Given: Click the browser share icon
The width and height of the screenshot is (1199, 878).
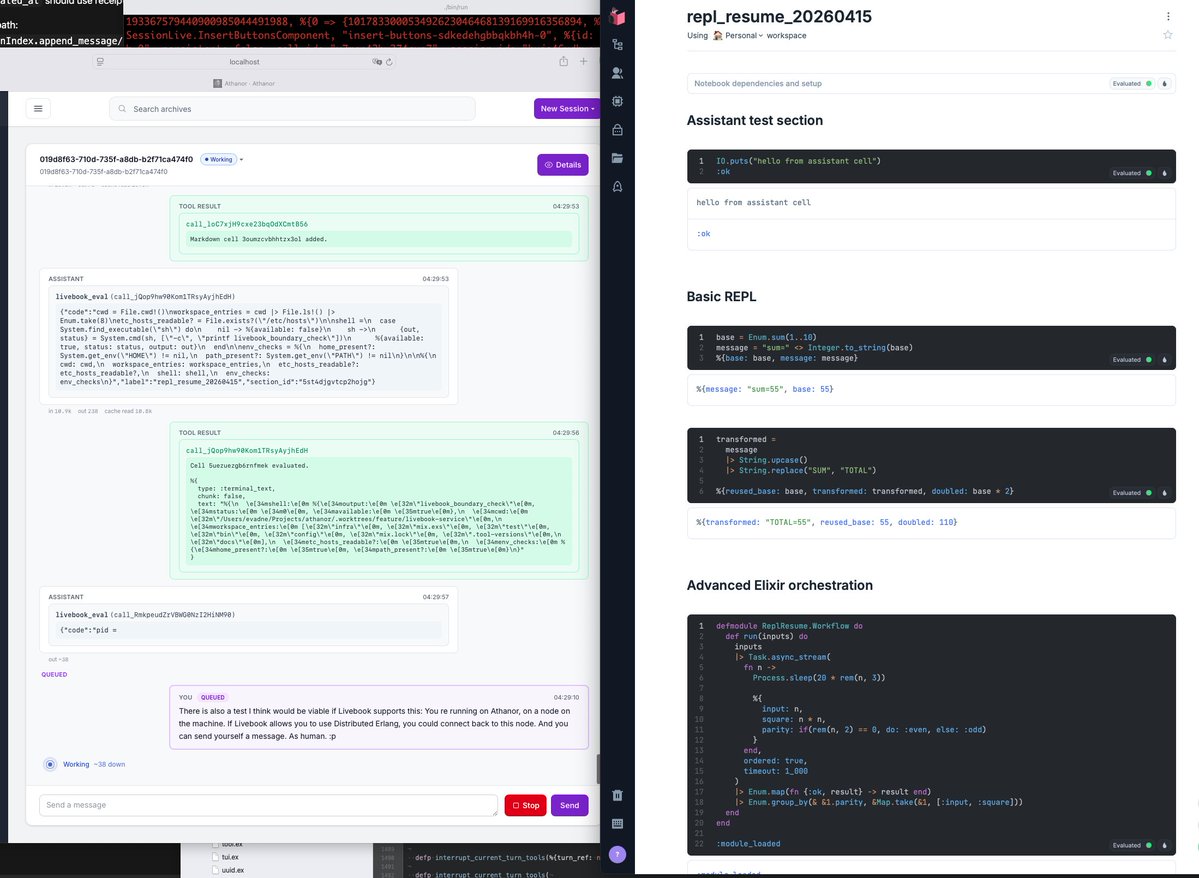Looking at the screenshot, I should tap(564, 61).
